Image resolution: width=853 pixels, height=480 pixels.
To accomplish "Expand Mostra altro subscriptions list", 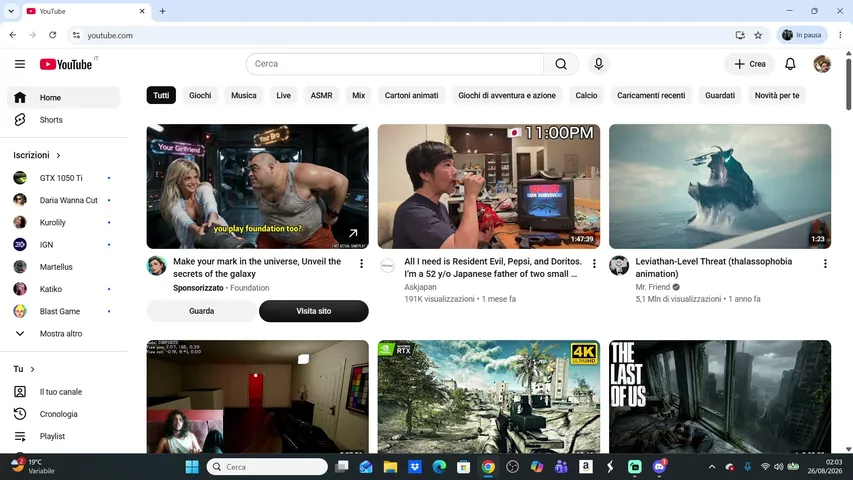I will (x=64, y=334).
